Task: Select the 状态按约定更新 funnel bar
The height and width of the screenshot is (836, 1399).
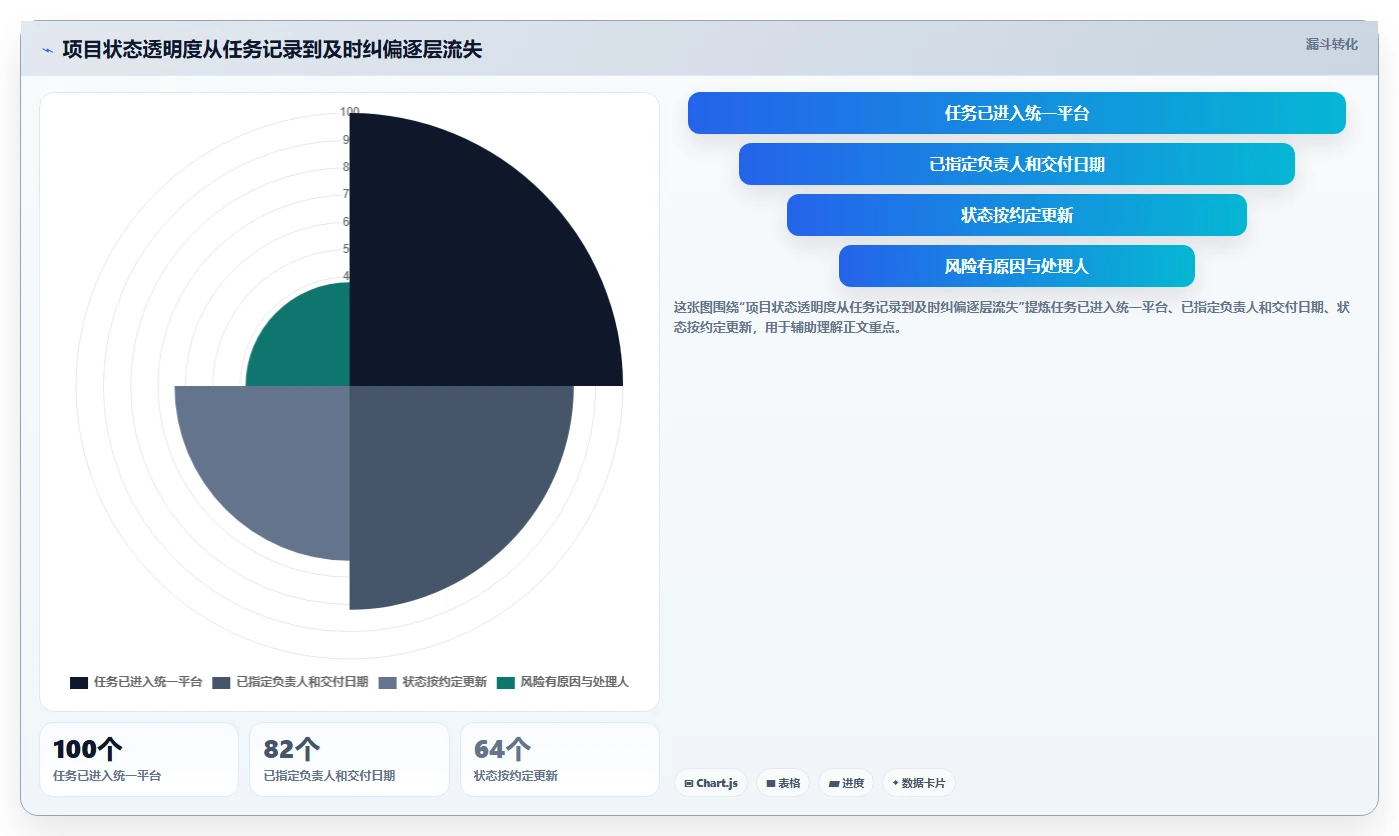Action: pyautogui.click(x=1016, y=215)
